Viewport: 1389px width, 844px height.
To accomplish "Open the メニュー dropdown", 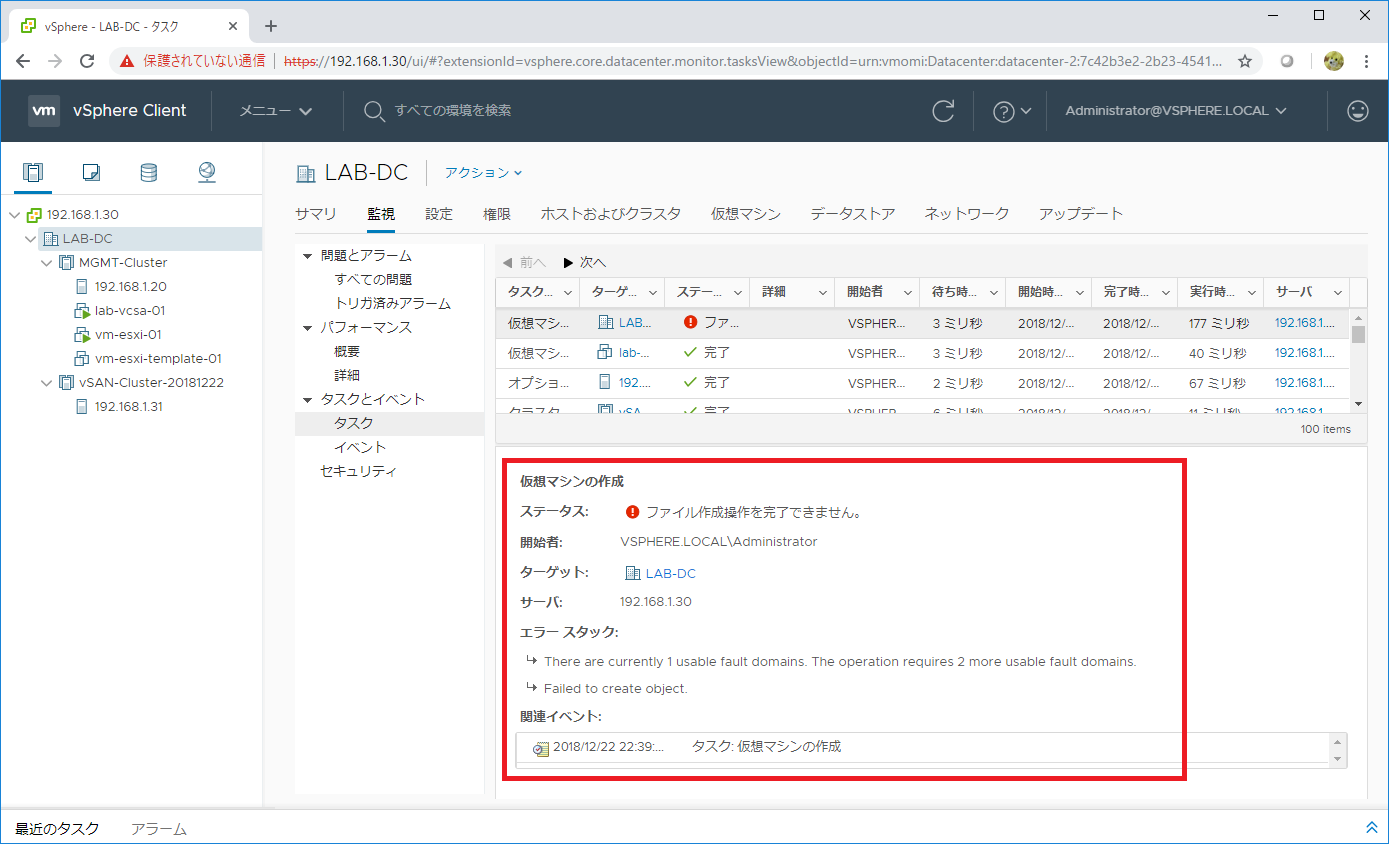I will [x=276, y=111].
